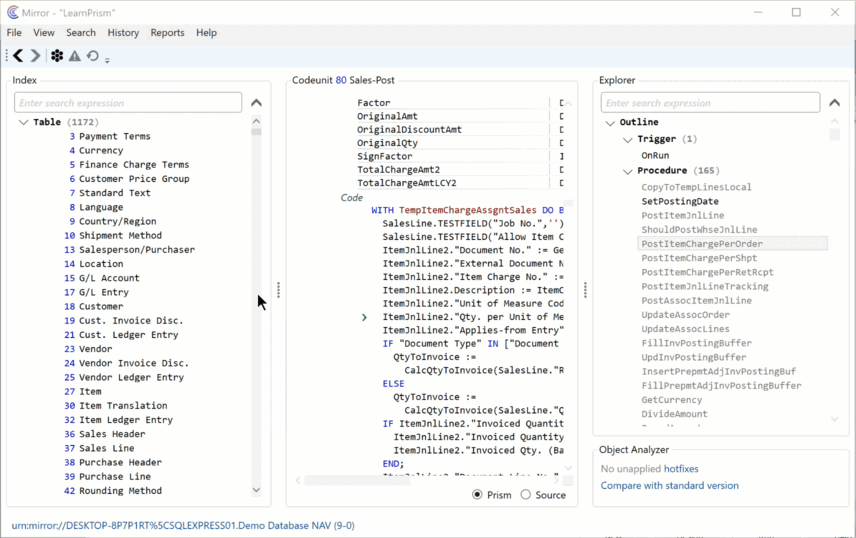
Task: Click the green marker arrow beside code line
Action: pyautogui.click(x=364, y=317)
